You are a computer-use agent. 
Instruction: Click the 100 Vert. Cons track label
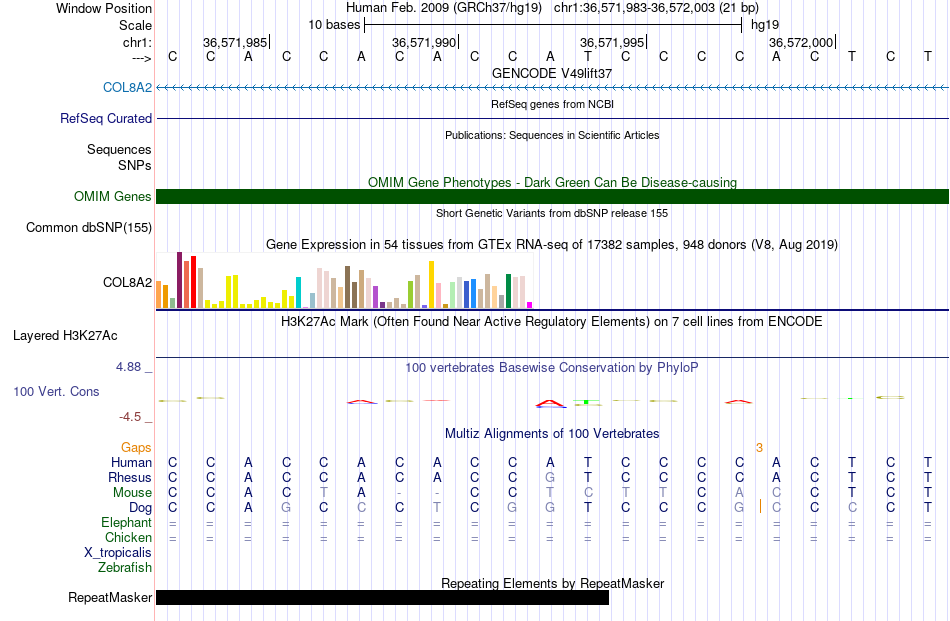coord(56,391)
